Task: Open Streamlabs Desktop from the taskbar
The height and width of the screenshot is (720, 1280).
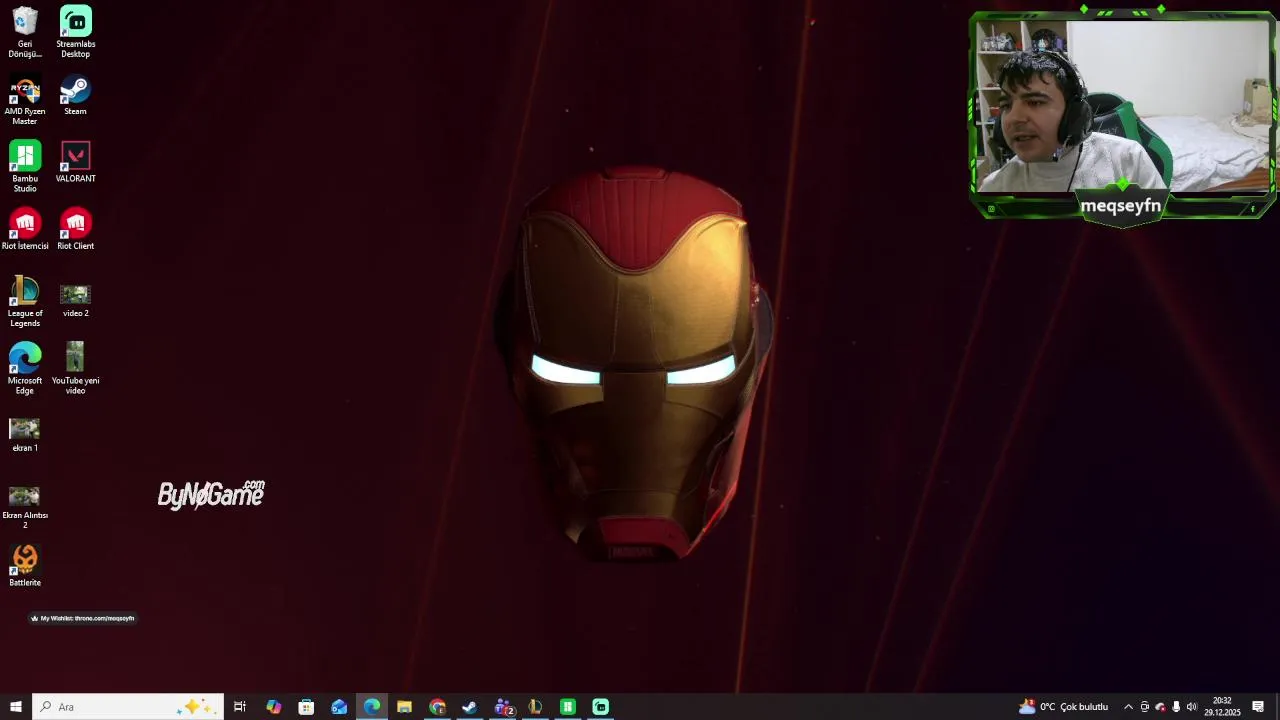Action: pyautogui.click(x=600, y=707)
